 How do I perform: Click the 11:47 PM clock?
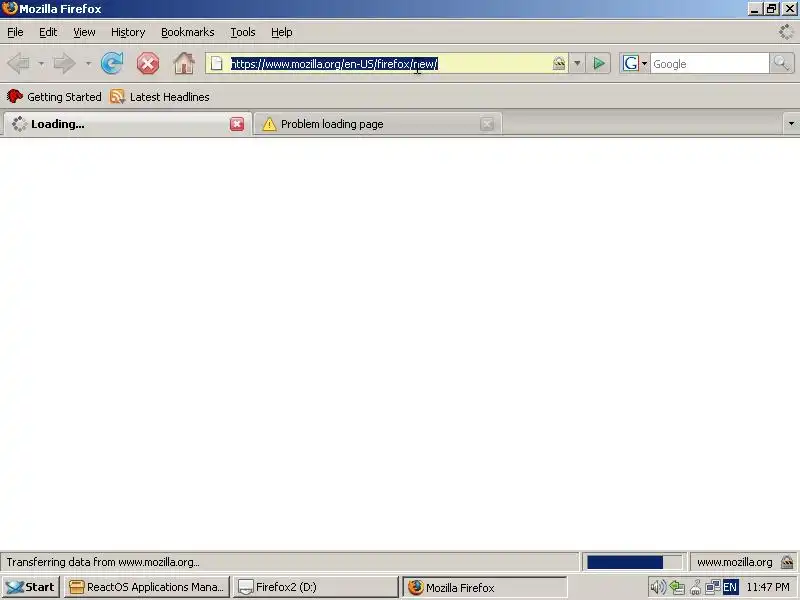[x=767, y=587]
